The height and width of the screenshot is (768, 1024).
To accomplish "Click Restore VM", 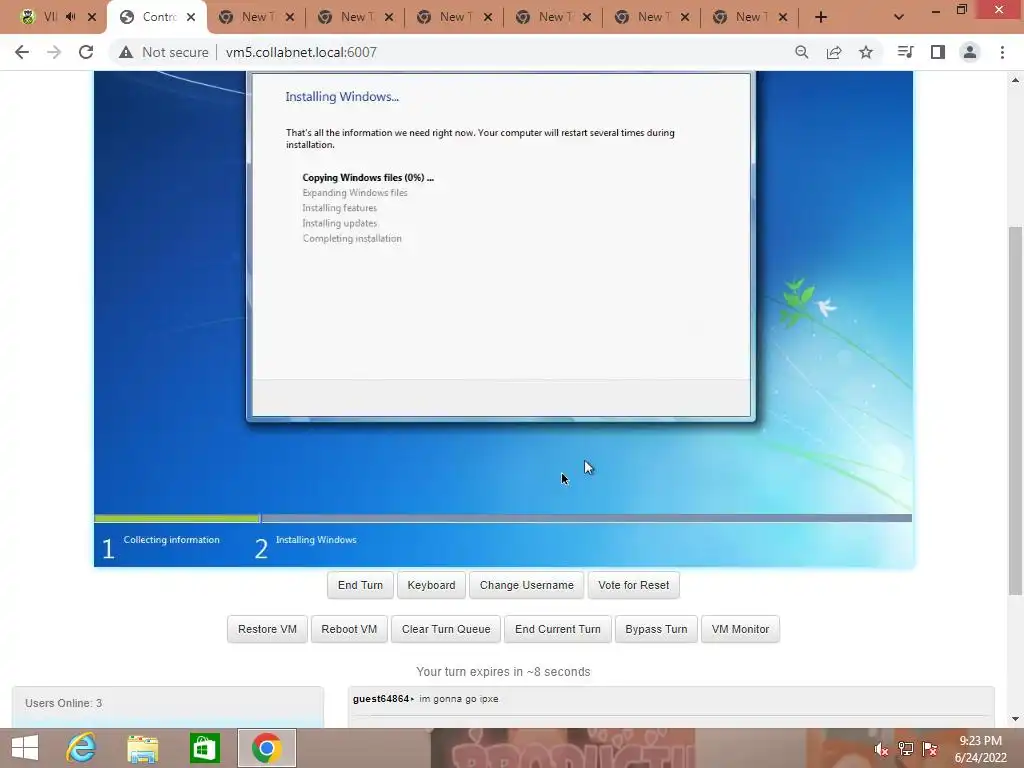I will coord(267,629).
